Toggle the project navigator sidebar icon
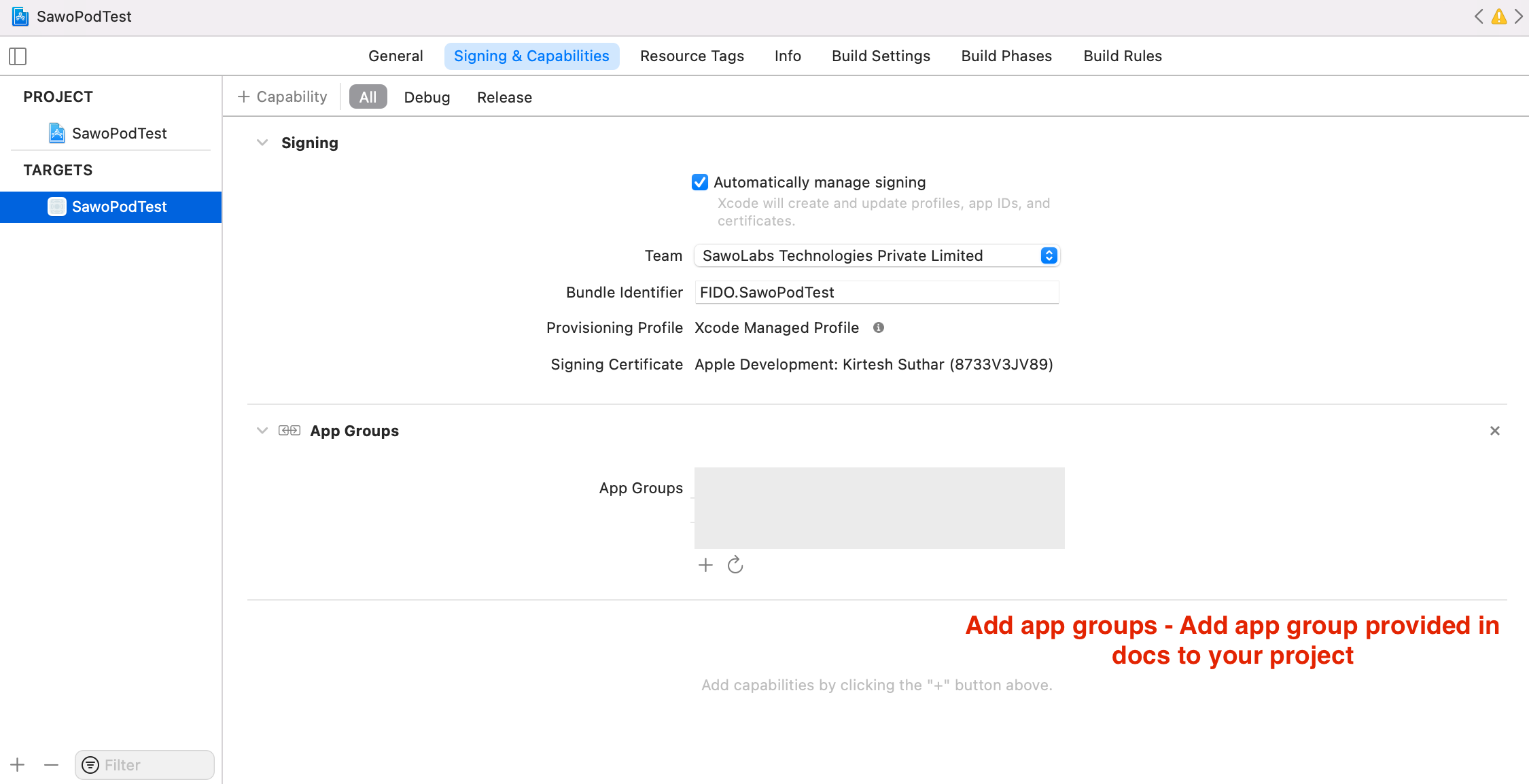Screen dimensions: 1529x784 pyautogui.click(x=18, y=56)
